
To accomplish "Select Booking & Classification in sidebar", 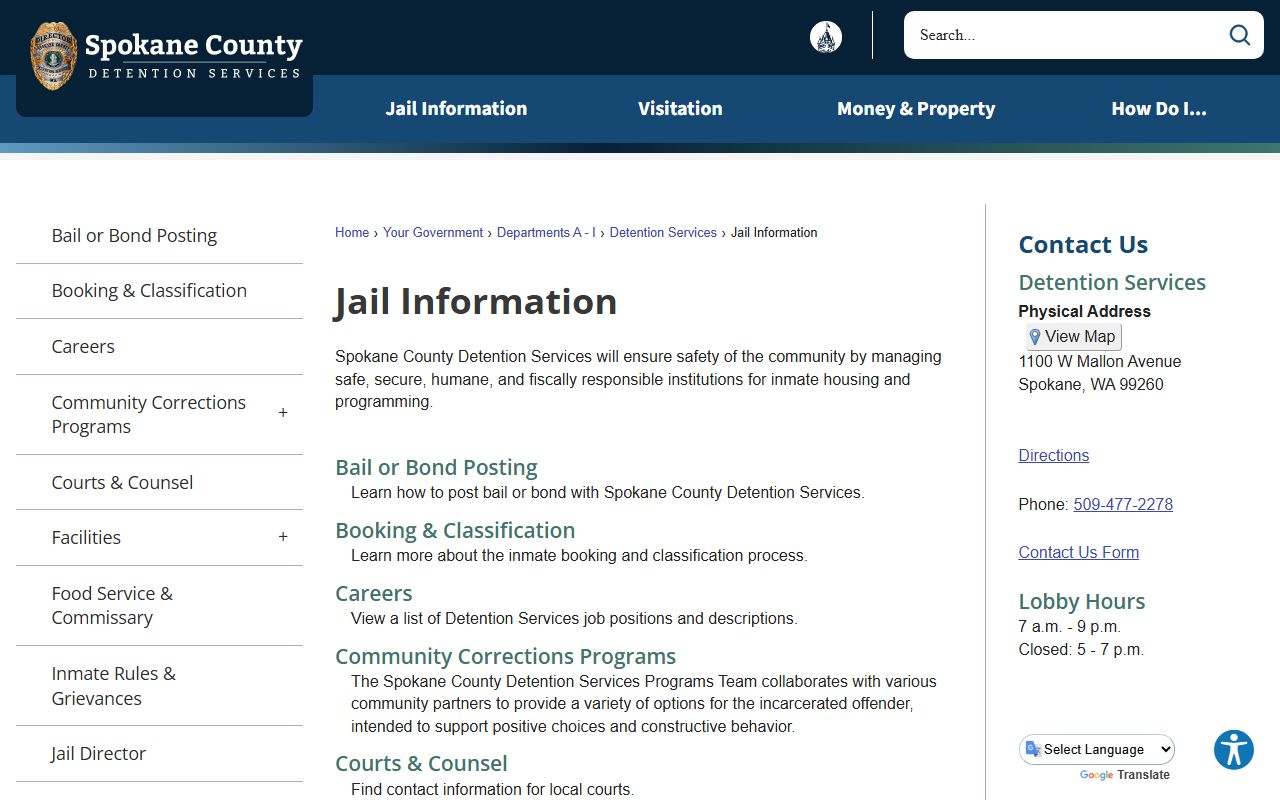I will coord(149,291).
